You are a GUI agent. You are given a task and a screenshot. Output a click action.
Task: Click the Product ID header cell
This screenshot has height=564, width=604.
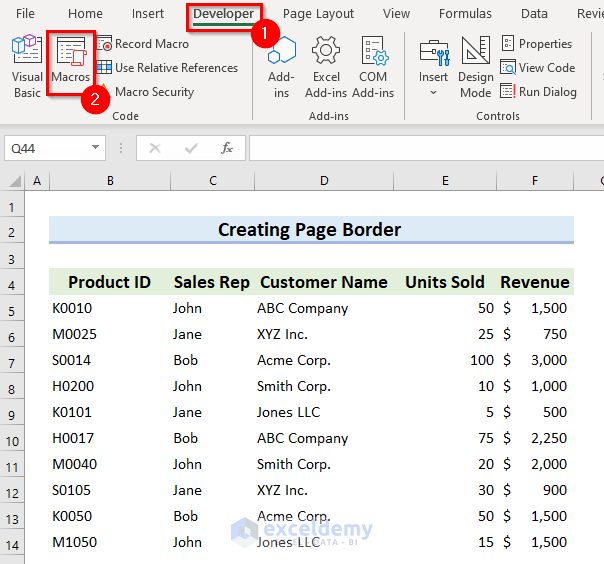110,282
